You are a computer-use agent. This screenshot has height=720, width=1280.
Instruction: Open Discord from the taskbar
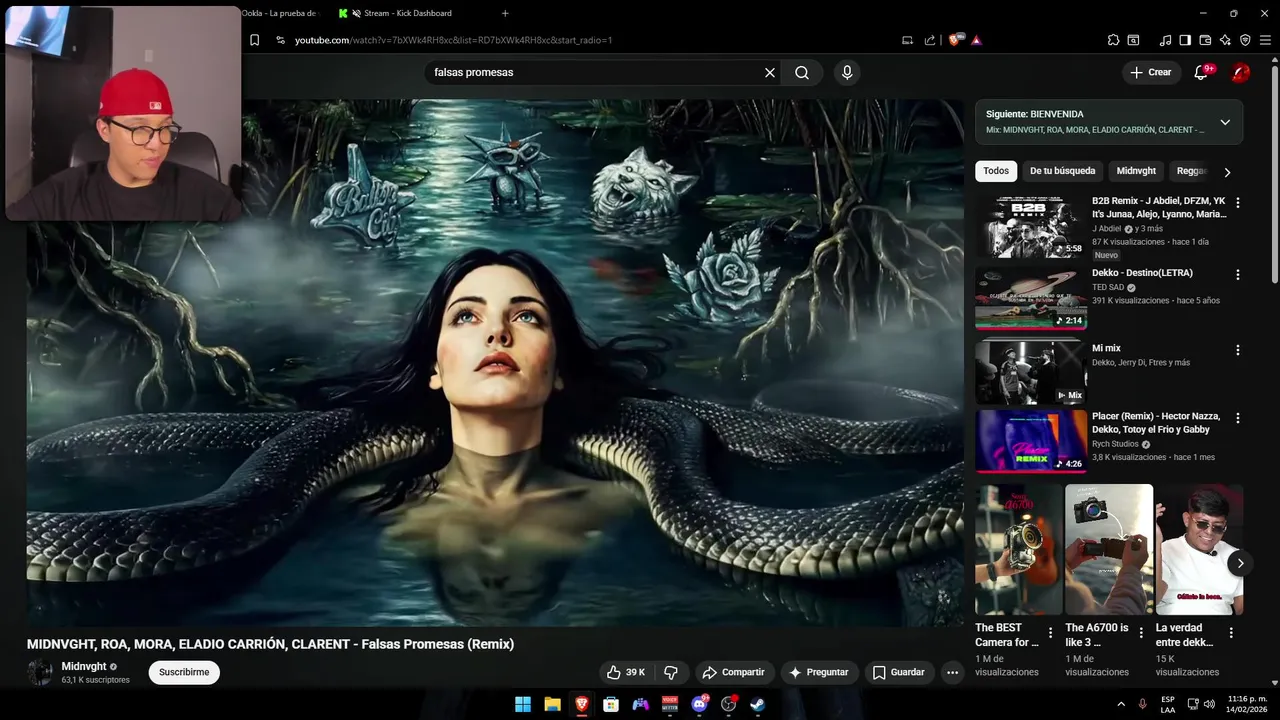pyautogui.click(x=700, y=704)
